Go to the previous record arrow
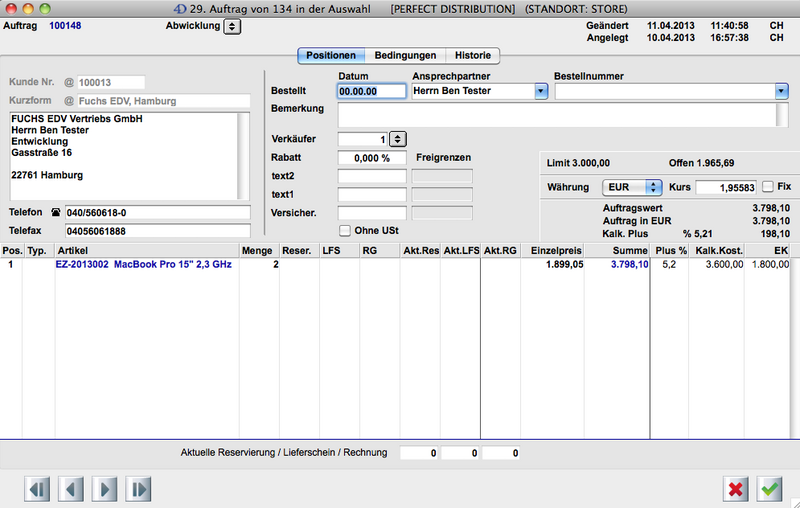 [x=71, y=489]
